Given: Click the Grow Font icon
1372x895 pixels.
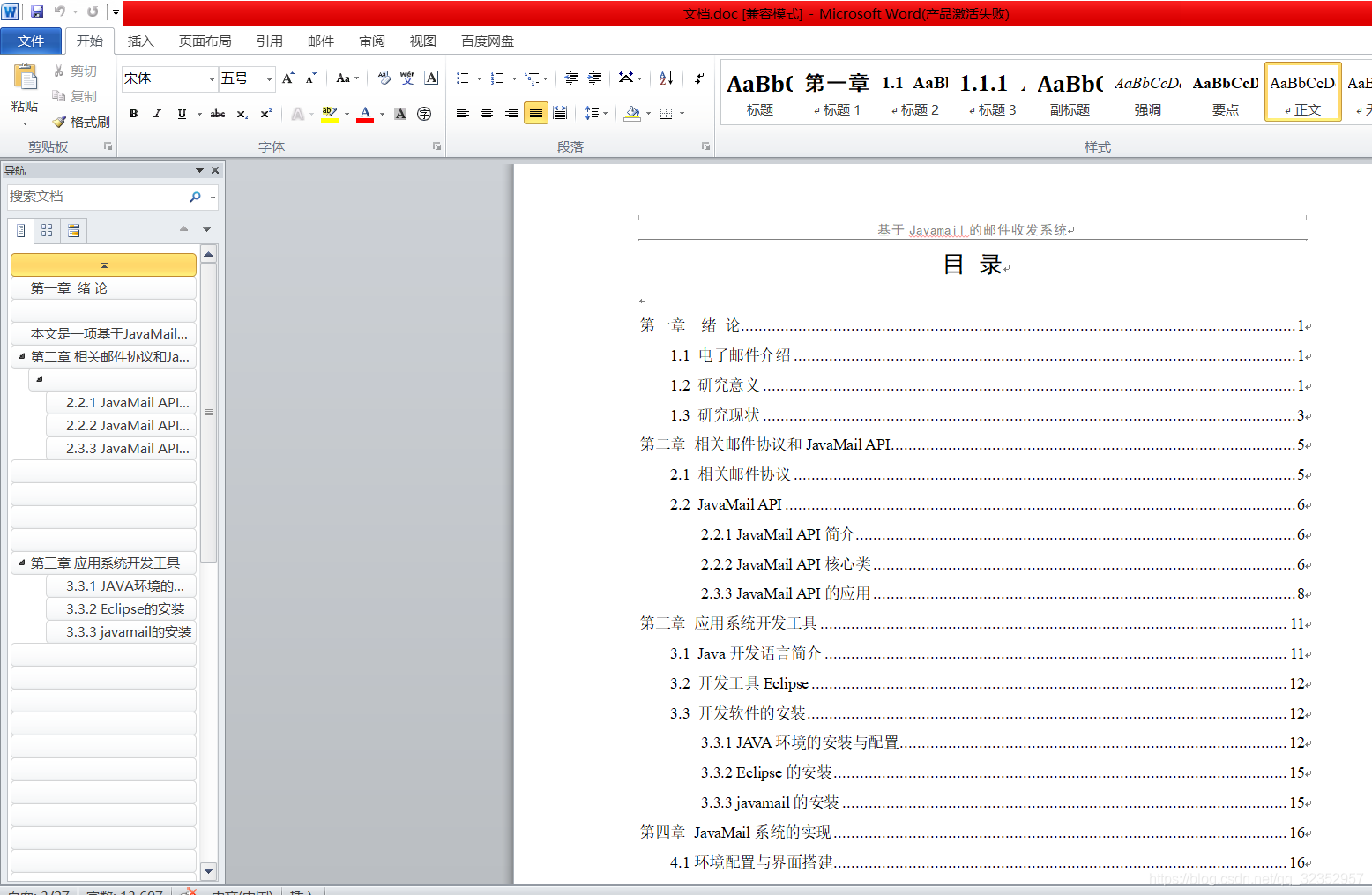Looking at the screenshot, I should pyautogui.click(x=287, y=78).
